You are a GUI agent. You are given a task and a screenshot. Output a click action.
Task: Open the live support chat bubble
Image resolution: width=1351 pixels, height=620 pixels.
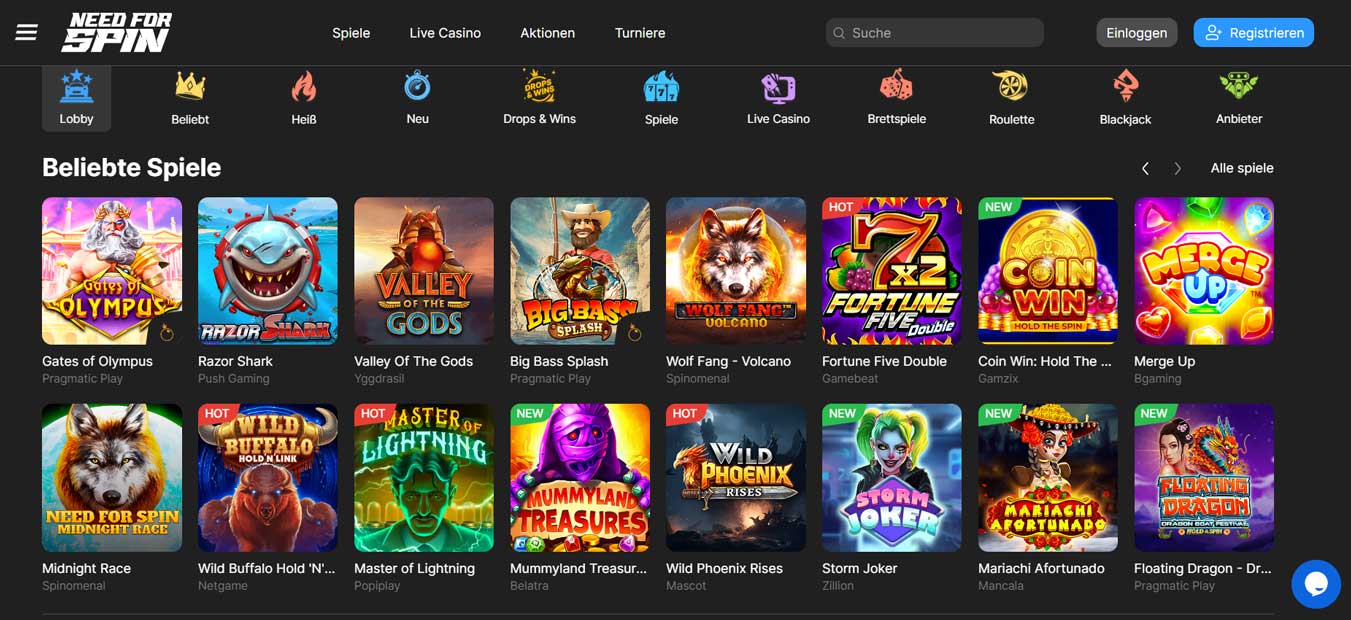[x=1315, y=583]
